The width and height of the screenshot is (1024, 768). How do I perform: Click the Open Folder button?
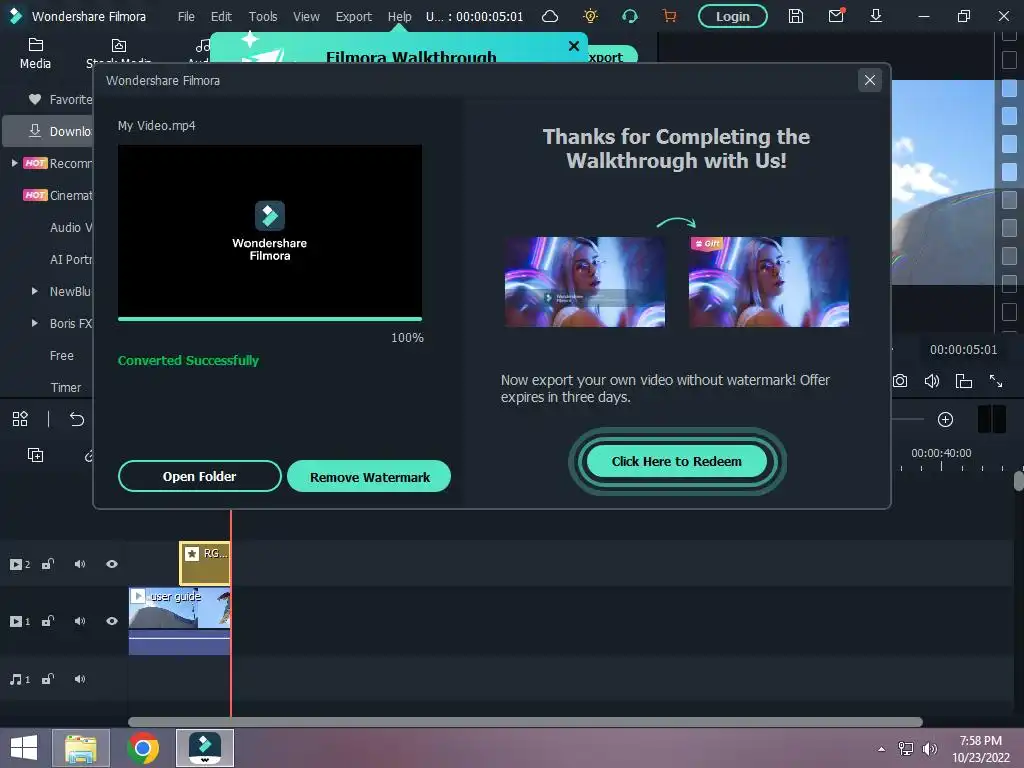coord(199,476)
